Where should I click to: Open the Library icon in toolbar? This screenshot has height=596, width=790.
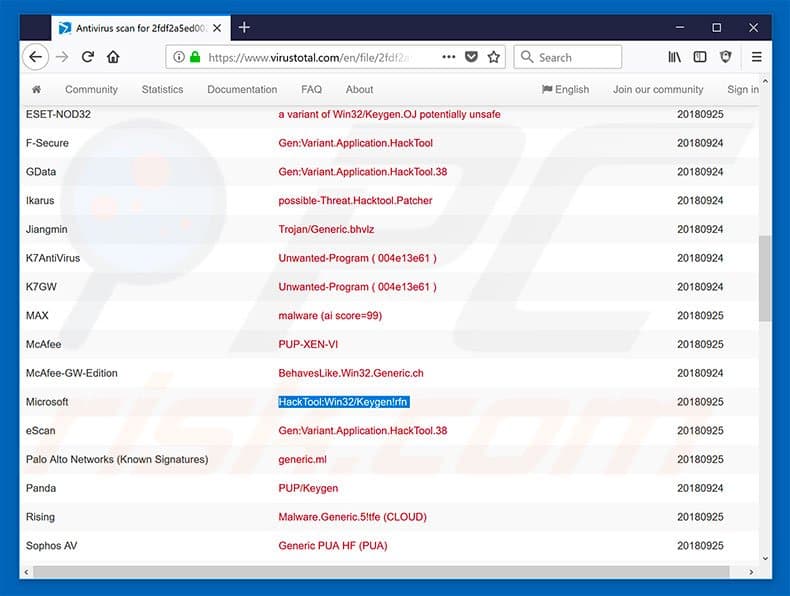pyautogui.click(x=674, y=57)
